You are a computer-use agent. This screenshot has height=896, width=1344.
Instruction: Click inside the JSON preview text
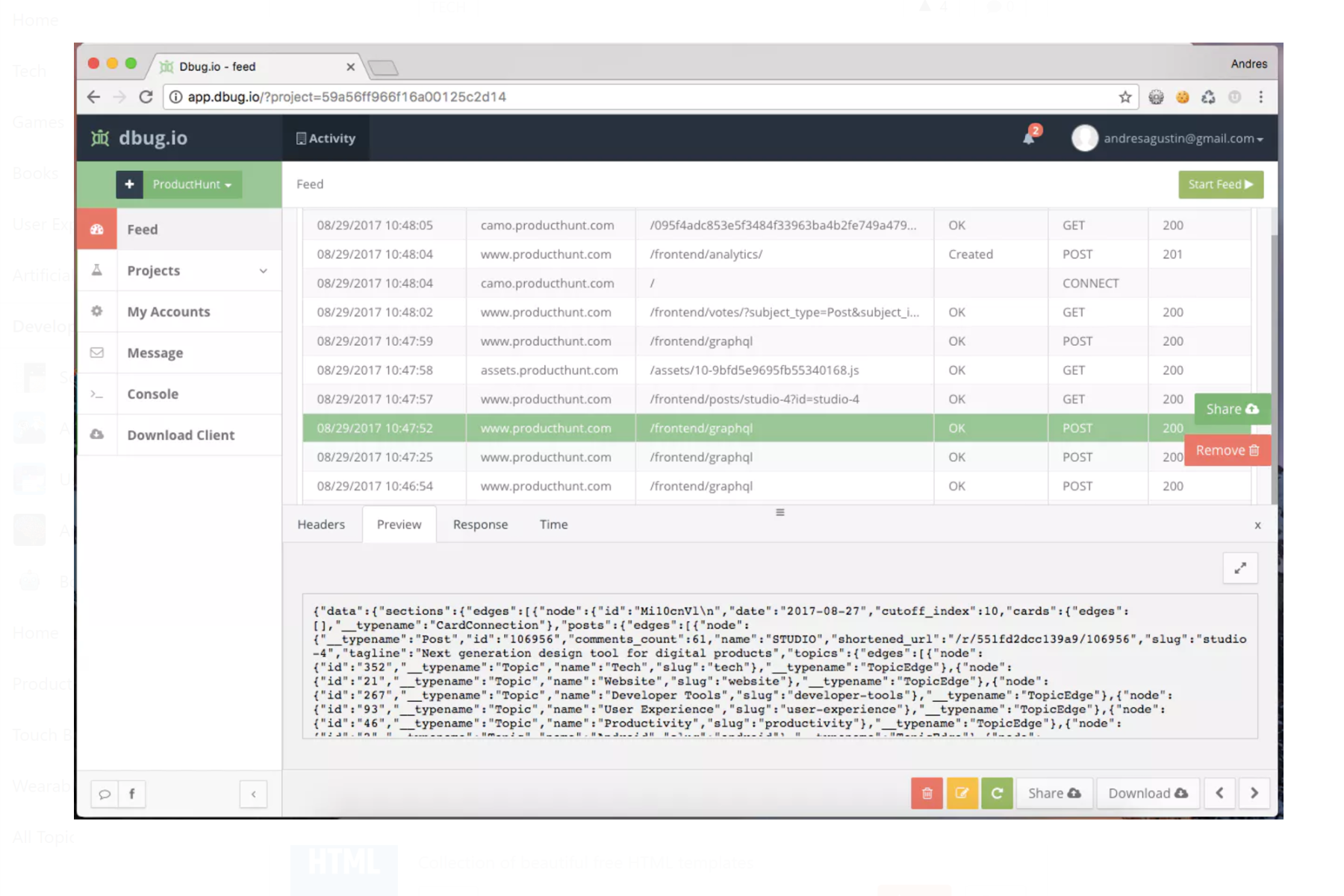[x=780, y=666]
